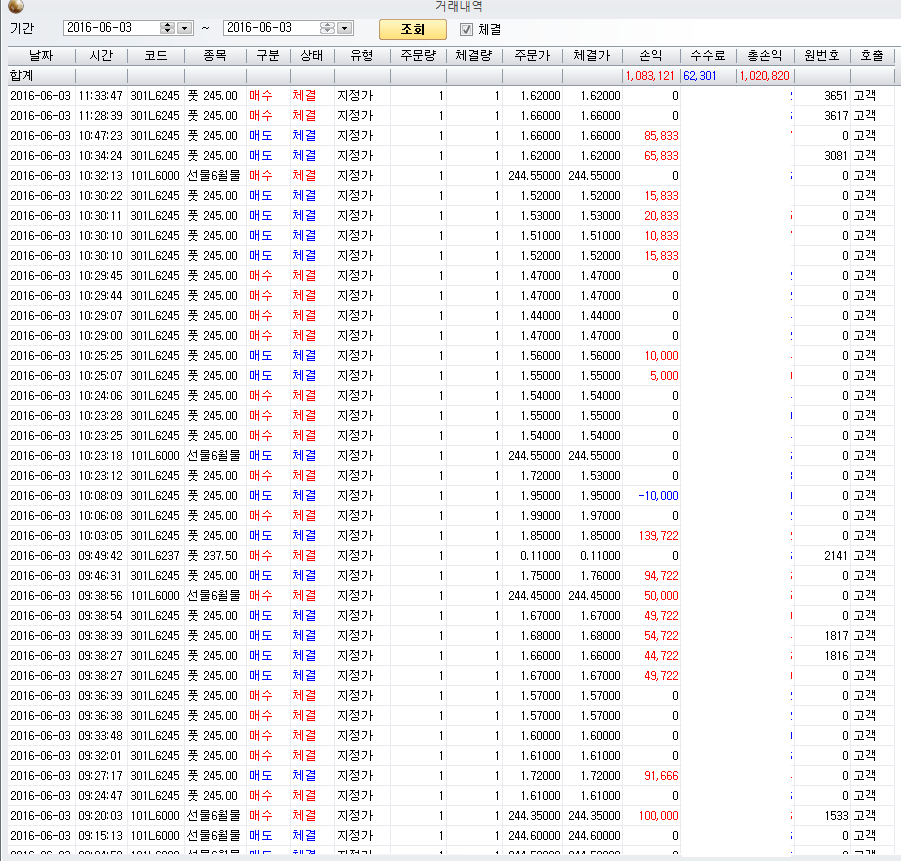This screenshot has width=901, height=861.
Task: Click the window's round app icon
Action: [16, 6]
